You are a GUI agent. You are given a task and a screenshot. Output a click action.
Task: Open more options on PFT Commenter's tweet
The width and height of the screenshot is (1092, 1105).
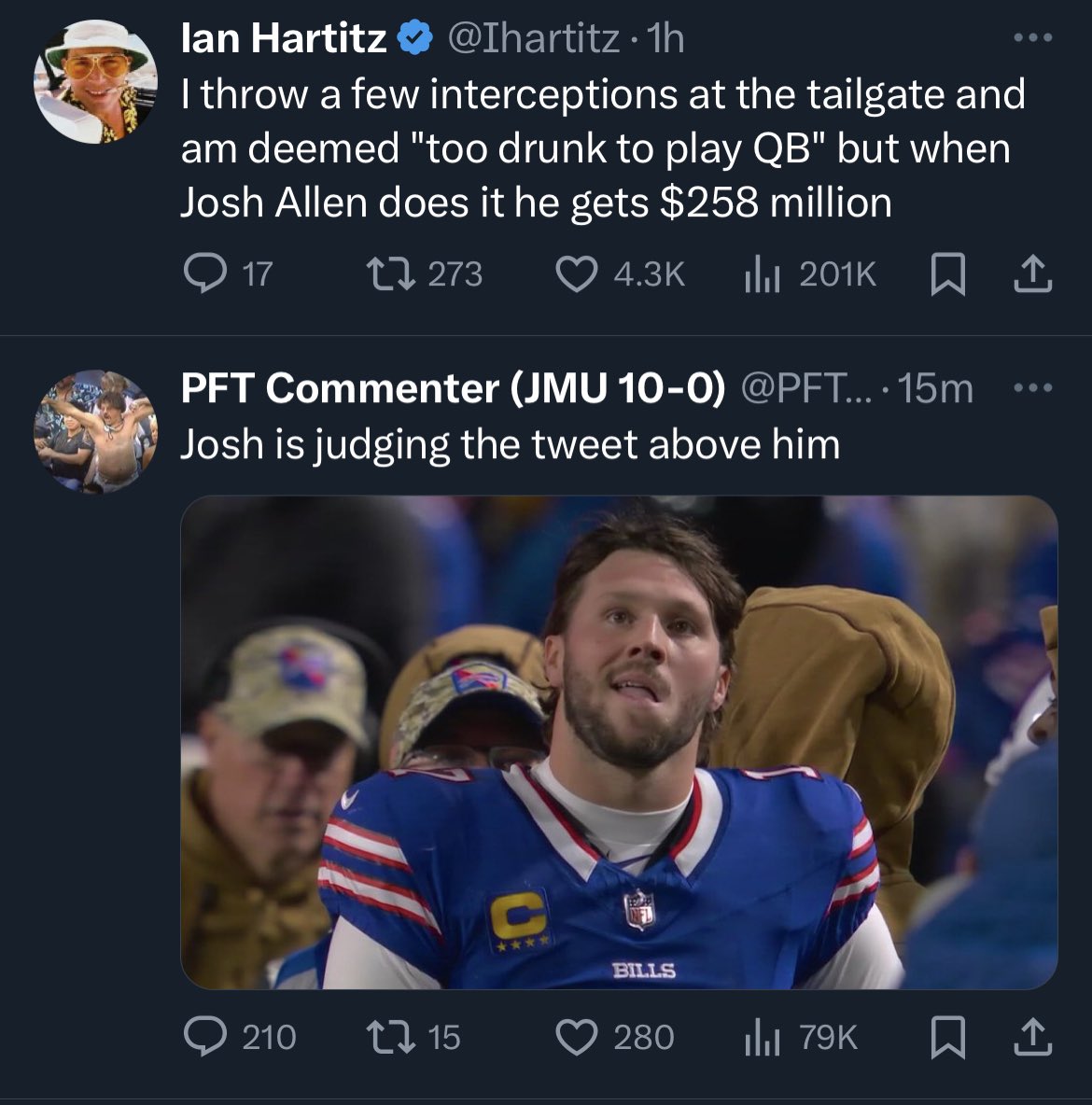1033,387
